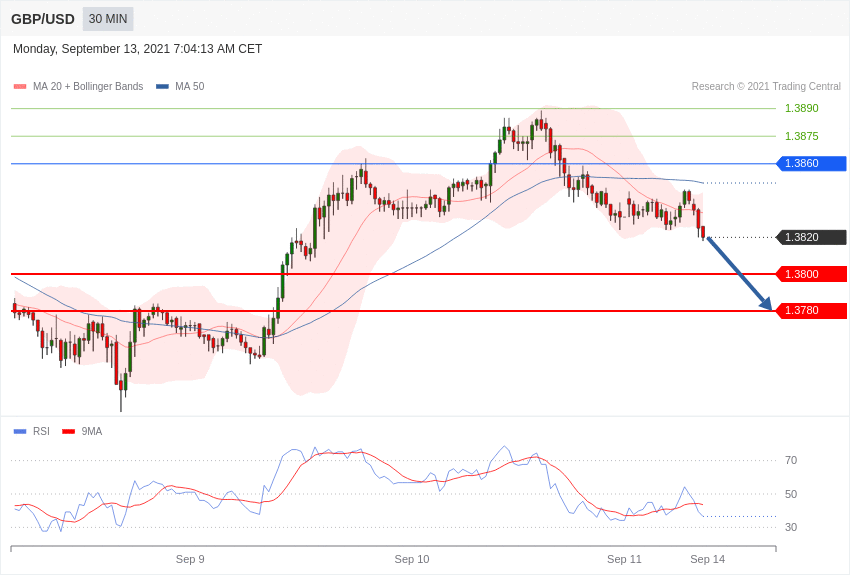Image resolution: width=850 pixels, height=576 pixels.
Task: Click the Sep 14 date axis label
Action: coord(707,559)
